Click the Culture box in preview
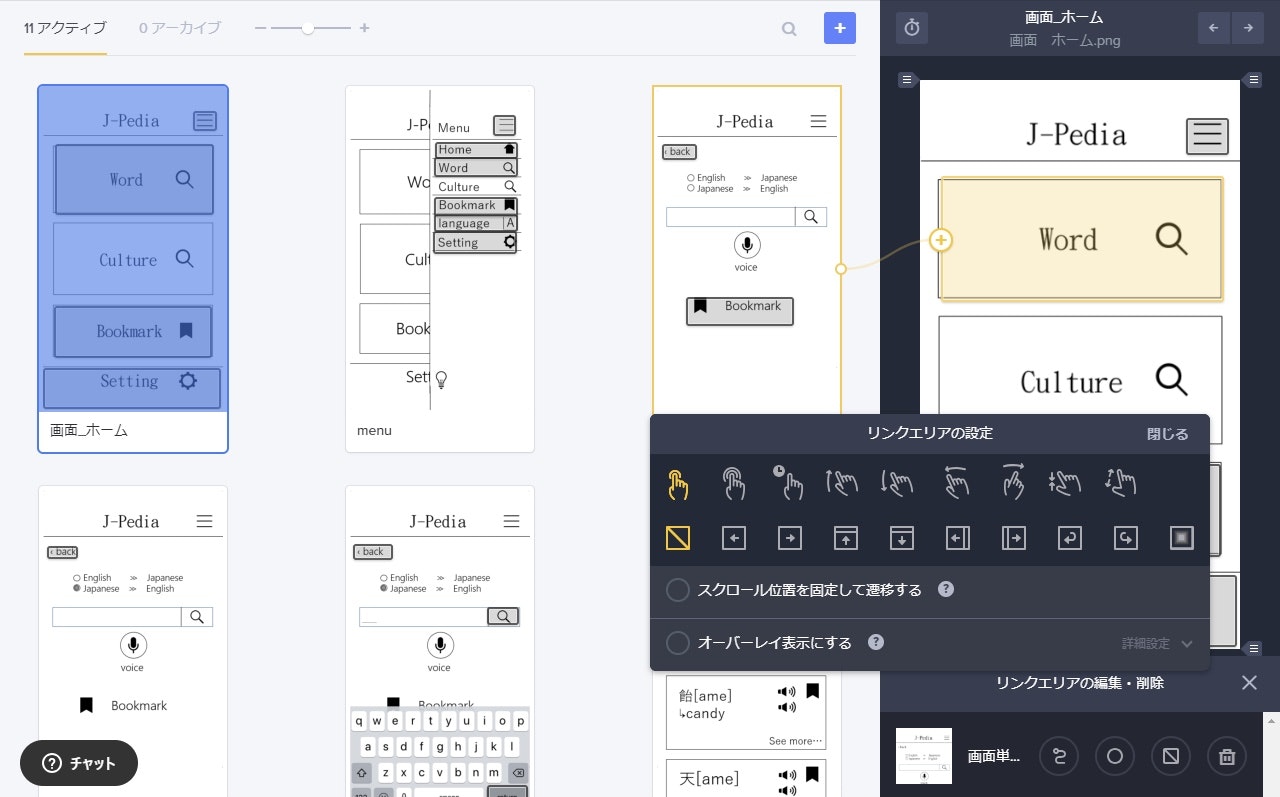Image resolution: width=1280 pixels, height=797 pixels. click(x=1080, y=380)
